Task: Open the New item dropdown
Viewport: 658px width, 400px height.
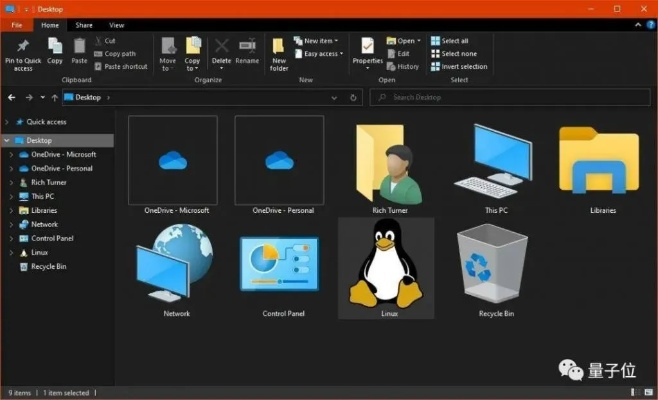Action: (320, 41)
